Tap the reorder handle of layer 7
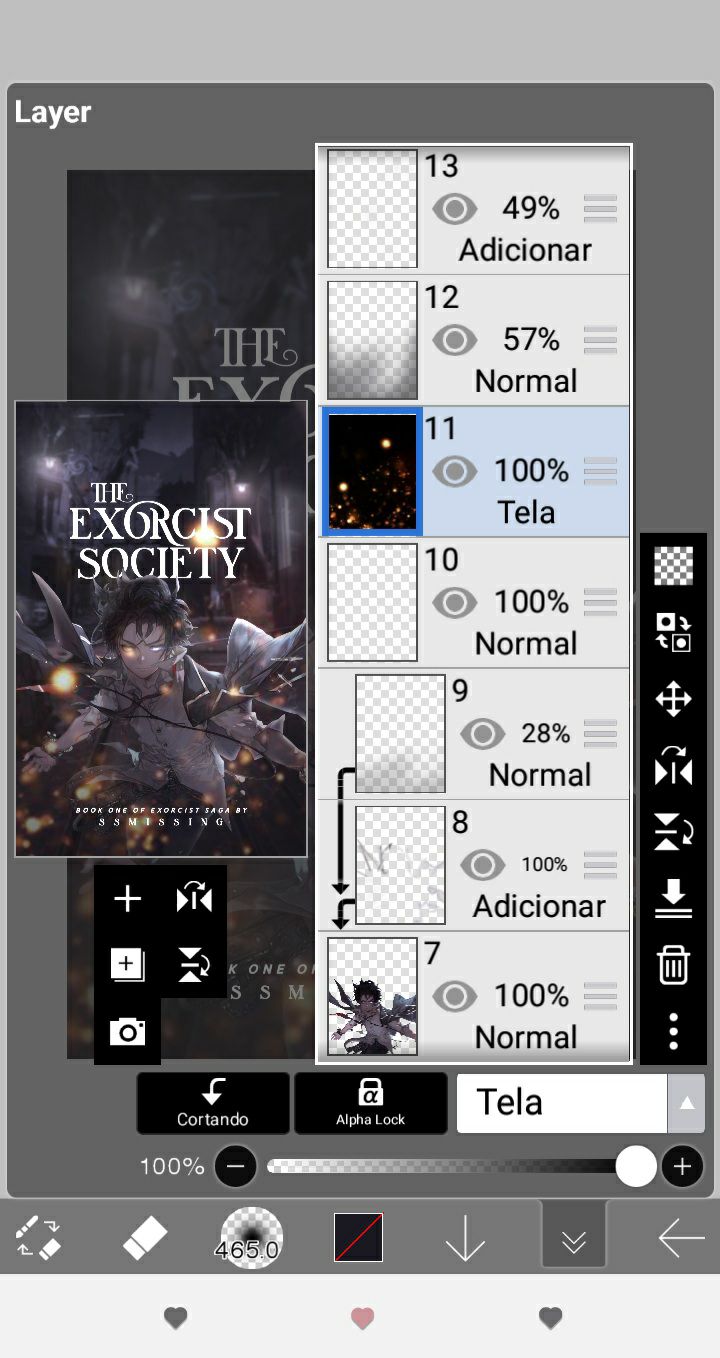Image resolution: width=720 pixels, height=1358 pixels. (x=600, y=996)
